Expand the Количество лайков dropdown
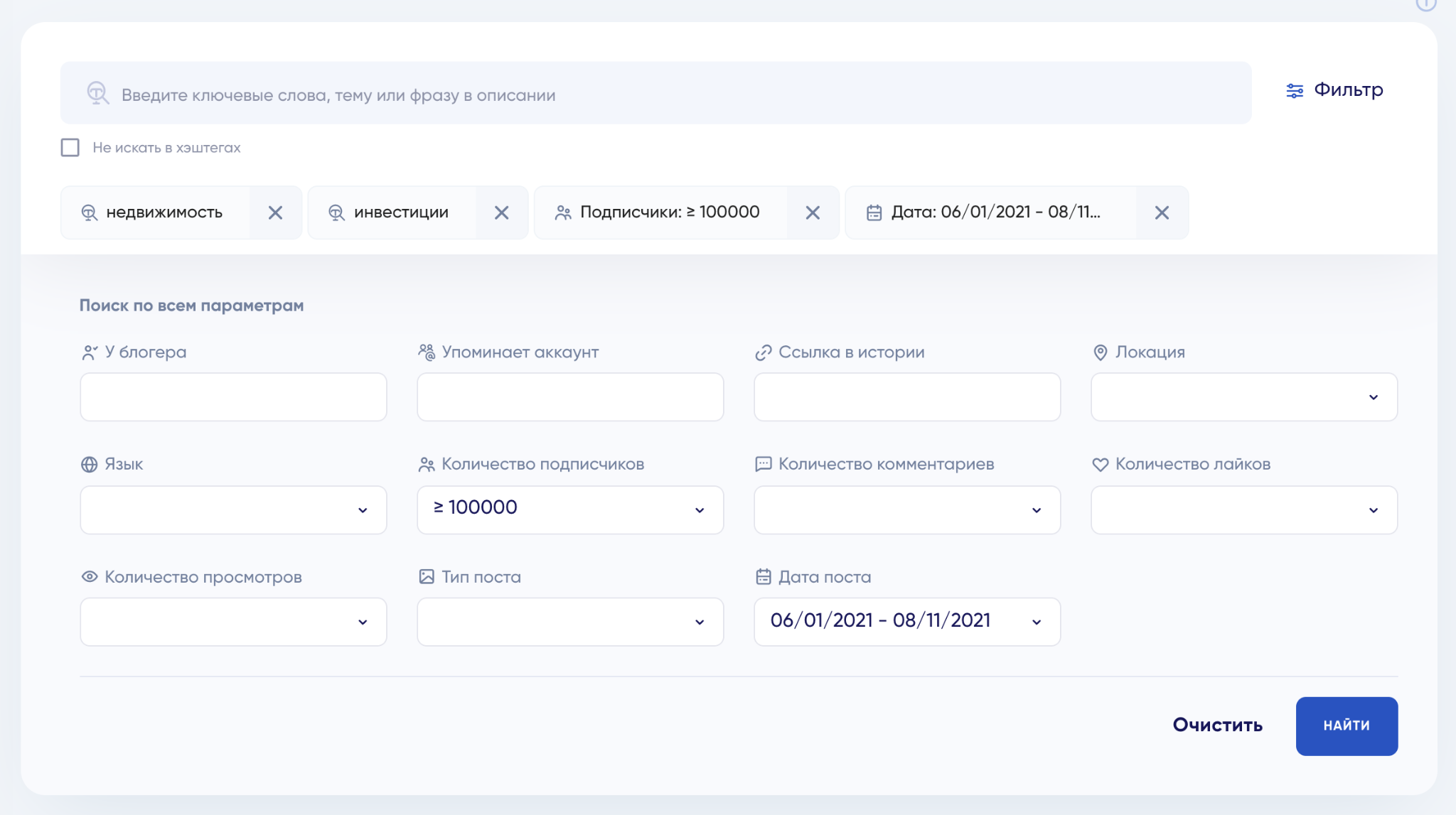 coord(1244,510)
